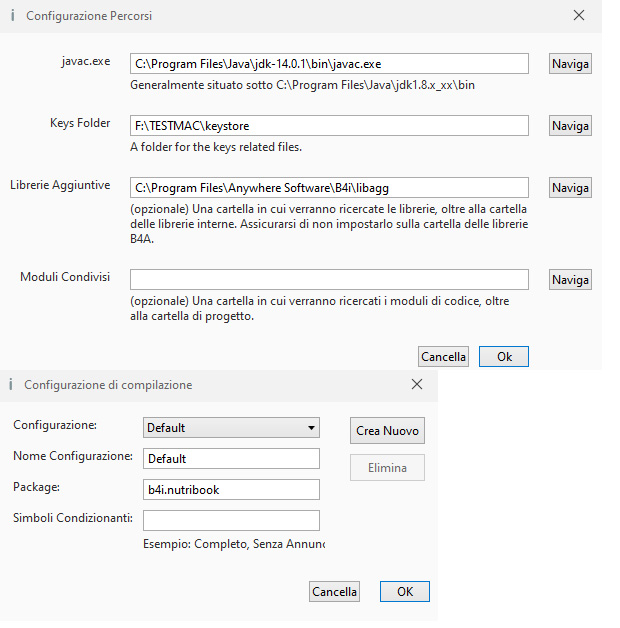Click the empty Moduli Condivisi field
Image resolution: width=620 pixels, height=628 pixels.
point(329,280)
